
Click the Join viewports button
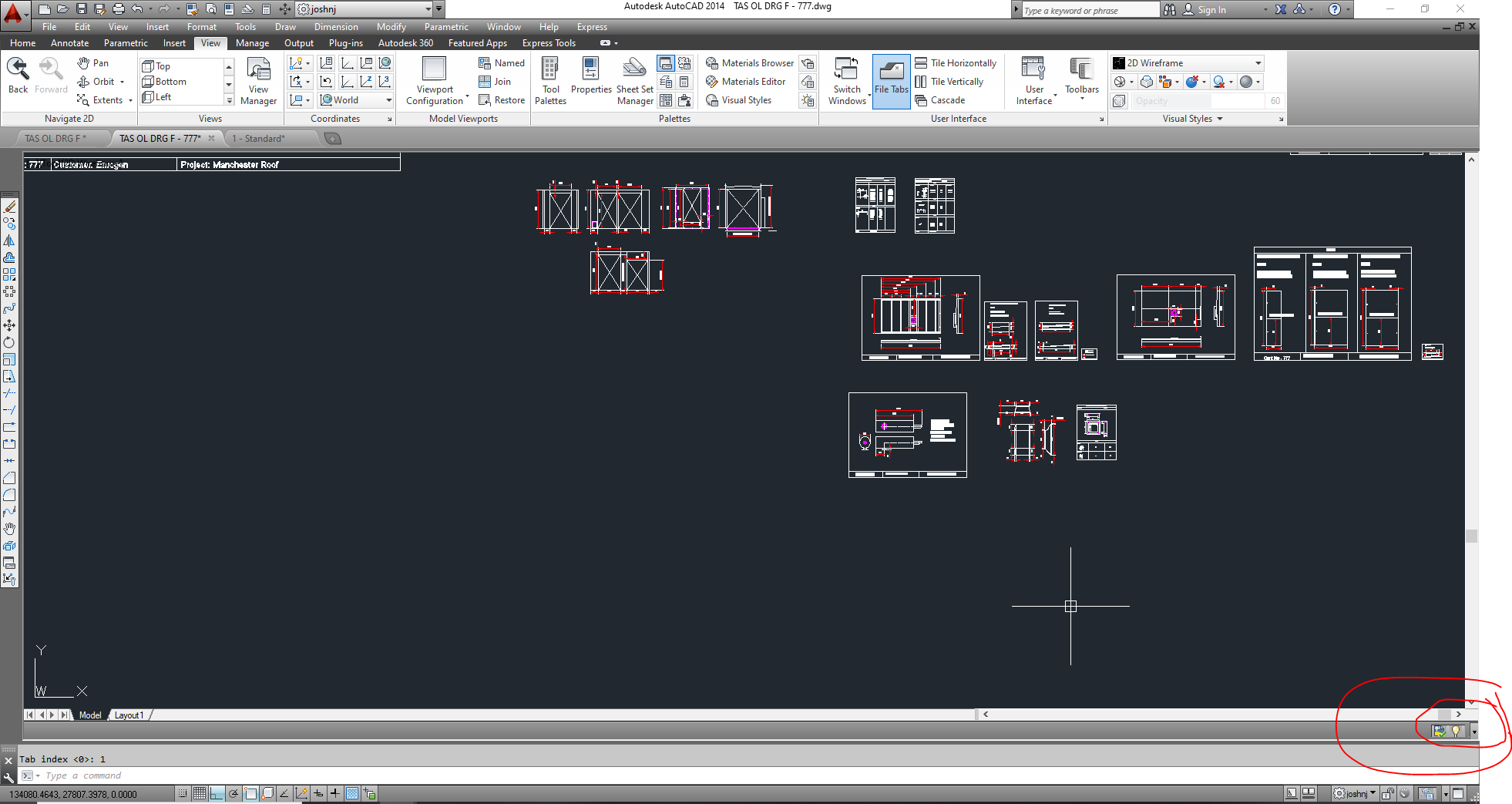point(495,82)
